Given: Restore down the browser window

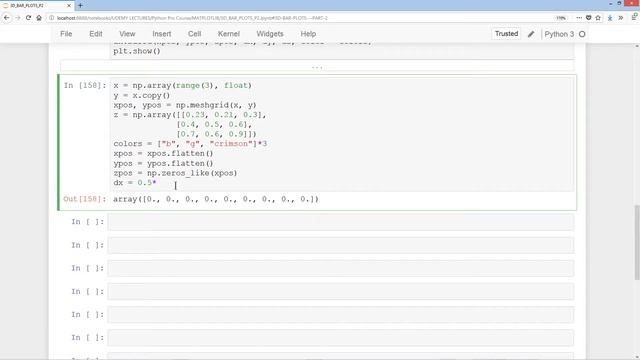Looking at the screenshot, I should click(620, 4).
